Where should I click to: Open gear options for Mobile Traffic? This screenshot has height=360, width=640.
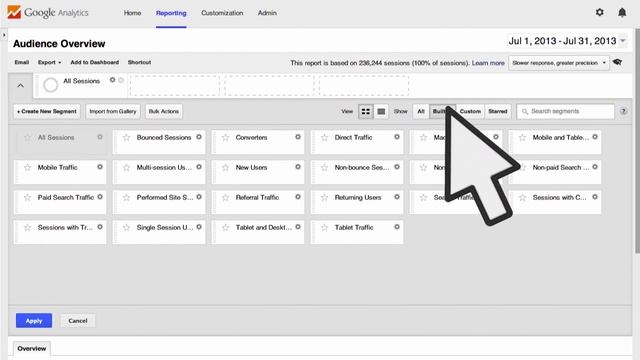point(100,167)
